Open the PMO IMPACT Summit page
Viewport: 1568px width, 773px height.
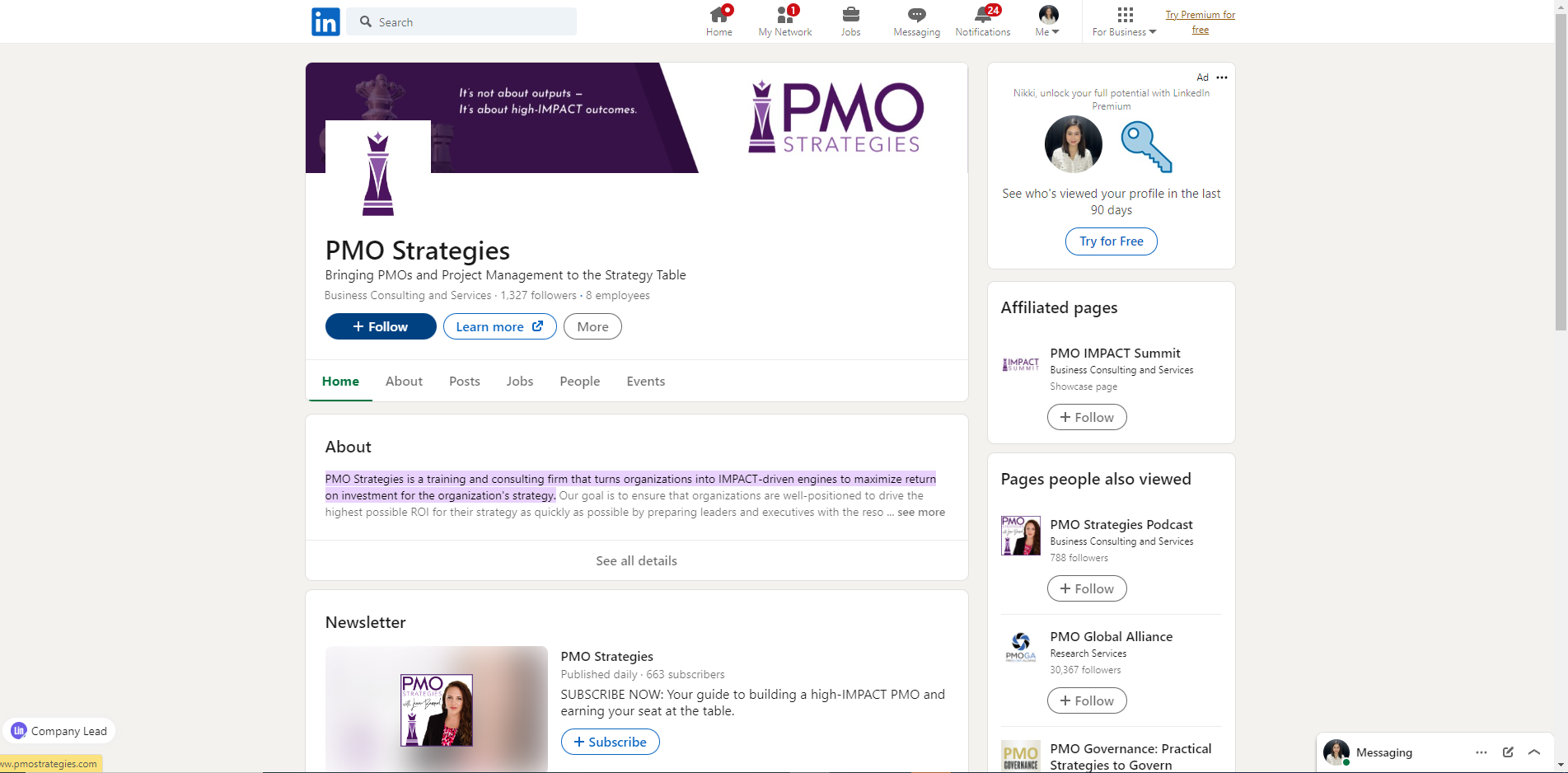(1115, 353)
